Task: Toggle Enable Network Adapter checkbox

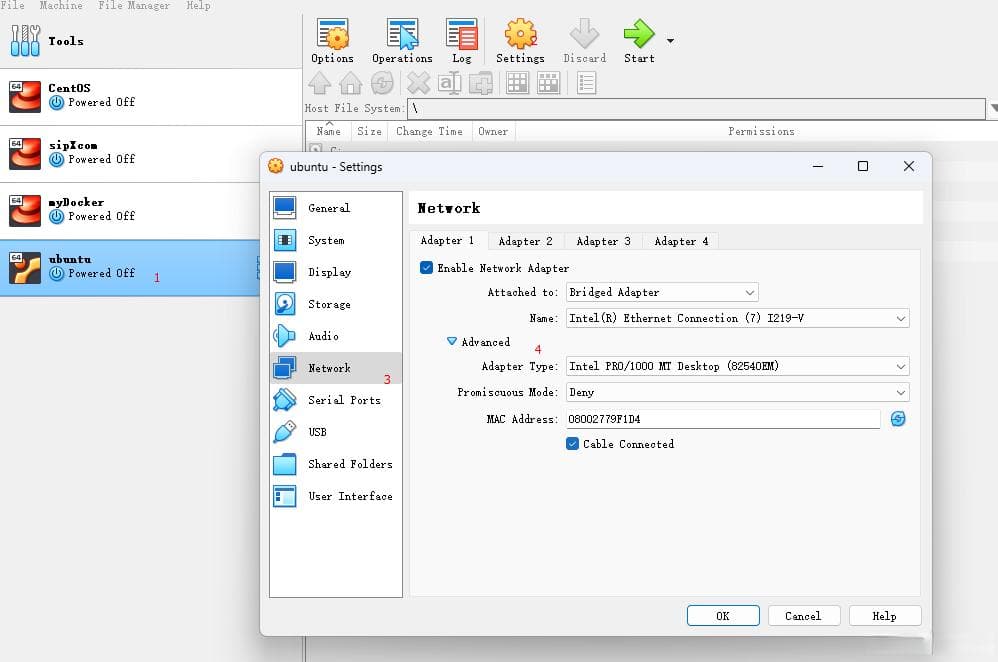Action: pyautogui.click(x=426, y=268)
